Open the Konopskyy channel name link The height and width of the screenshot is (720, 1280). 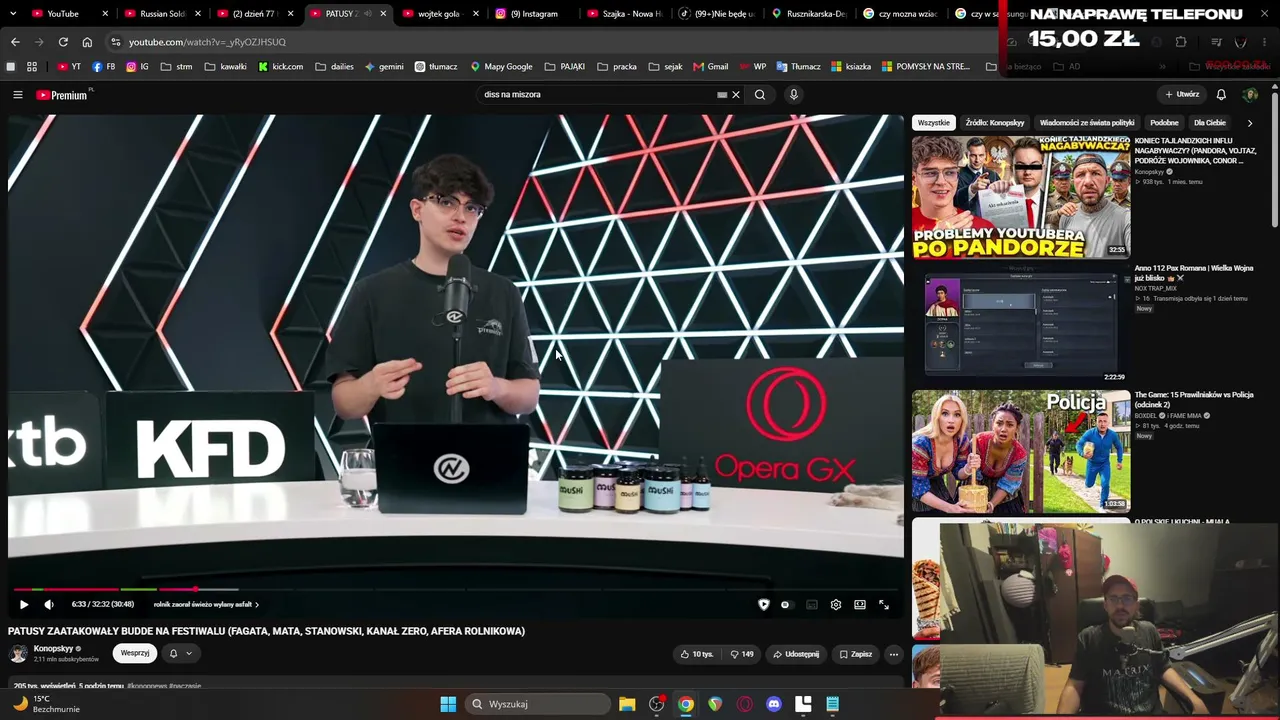54,648
